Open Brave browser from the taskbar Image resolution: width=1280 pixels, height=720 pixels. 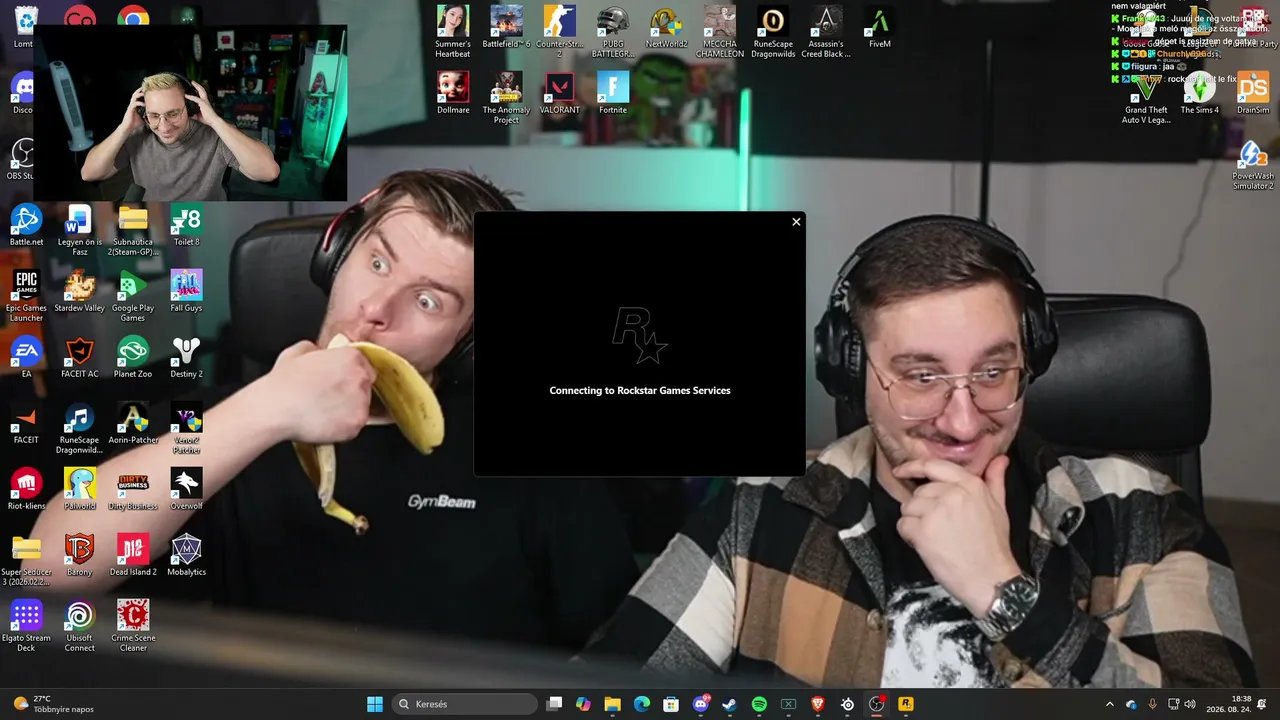[818, 704]
